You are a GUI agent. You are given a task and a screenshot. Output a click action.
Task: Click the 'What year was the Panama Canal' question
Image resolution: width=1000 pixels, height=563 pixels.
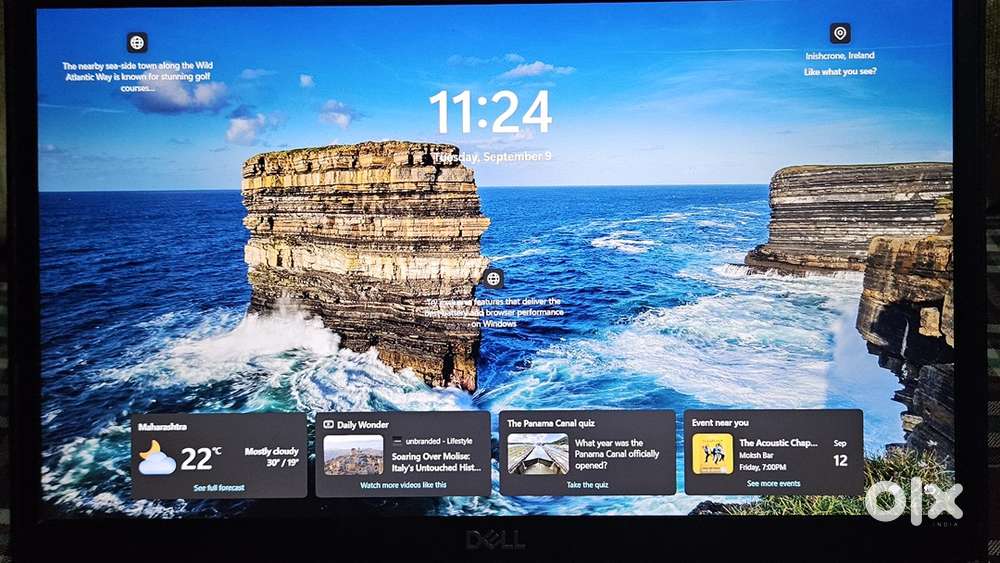(617, 454)
